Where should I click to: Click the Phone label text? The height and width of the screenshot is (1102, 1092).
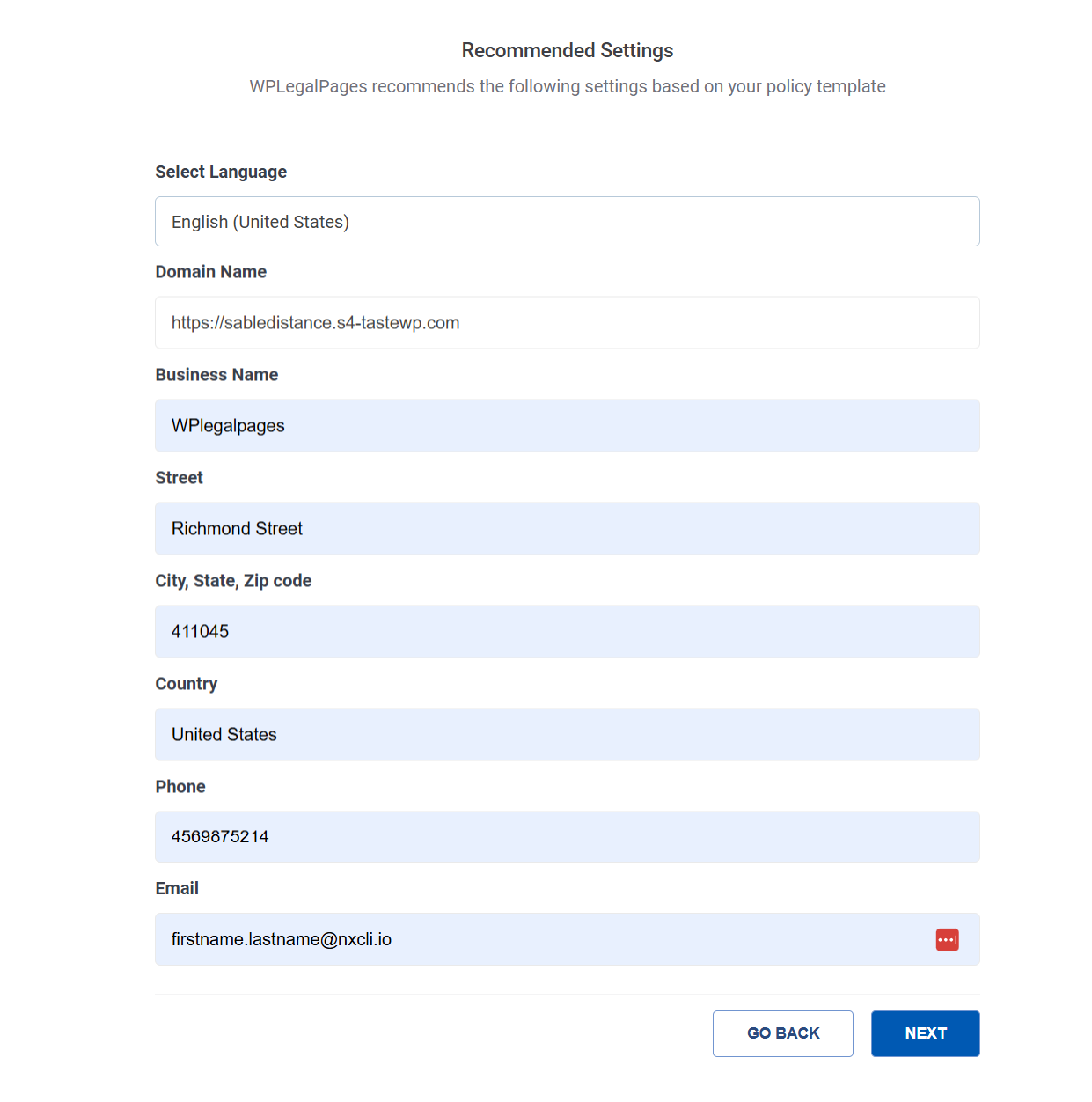pos(180,787)
